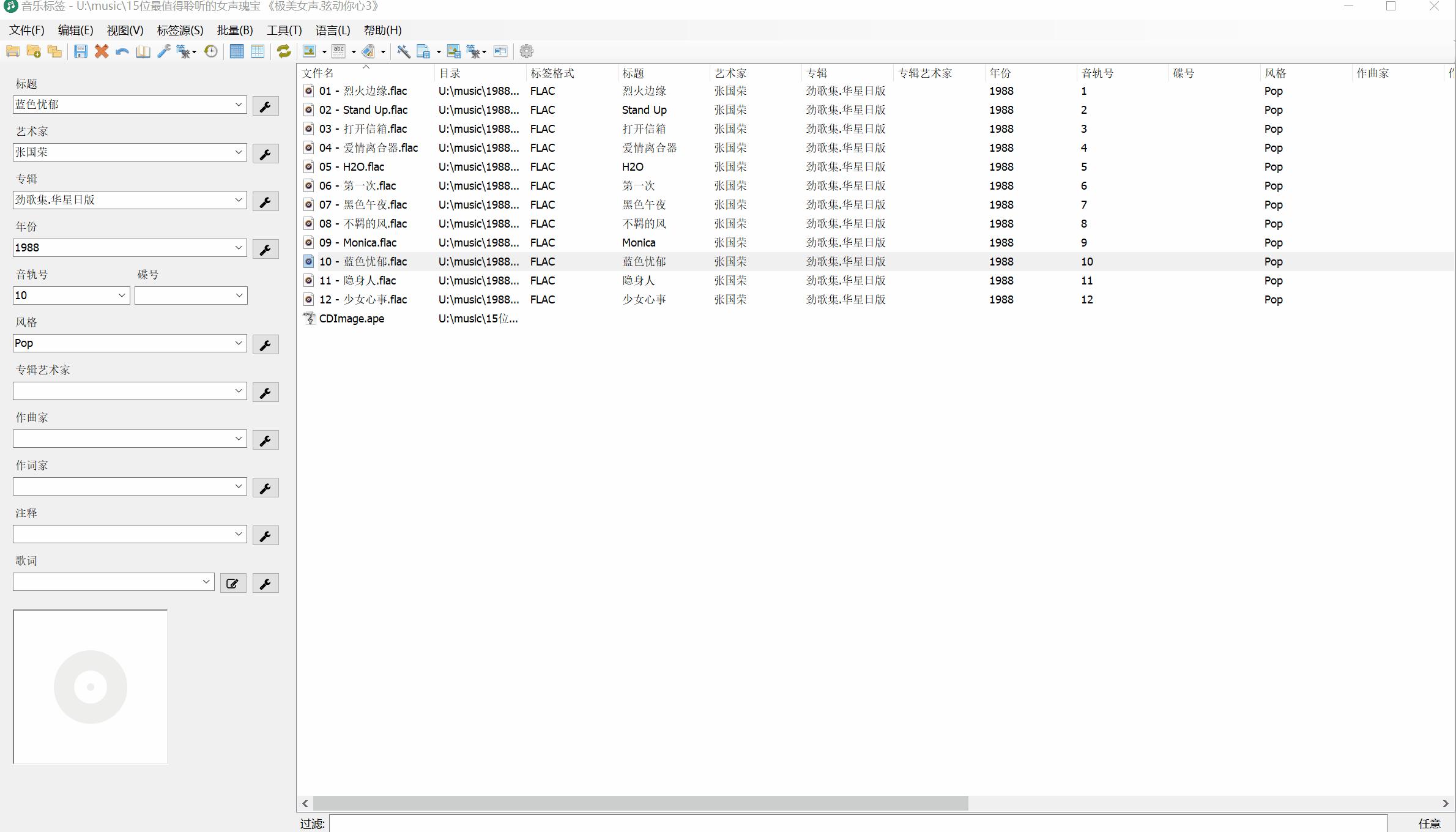The image size is (1456, 832).
Task: Click the gray settings gear icon
Action: [x=526, y=51]
